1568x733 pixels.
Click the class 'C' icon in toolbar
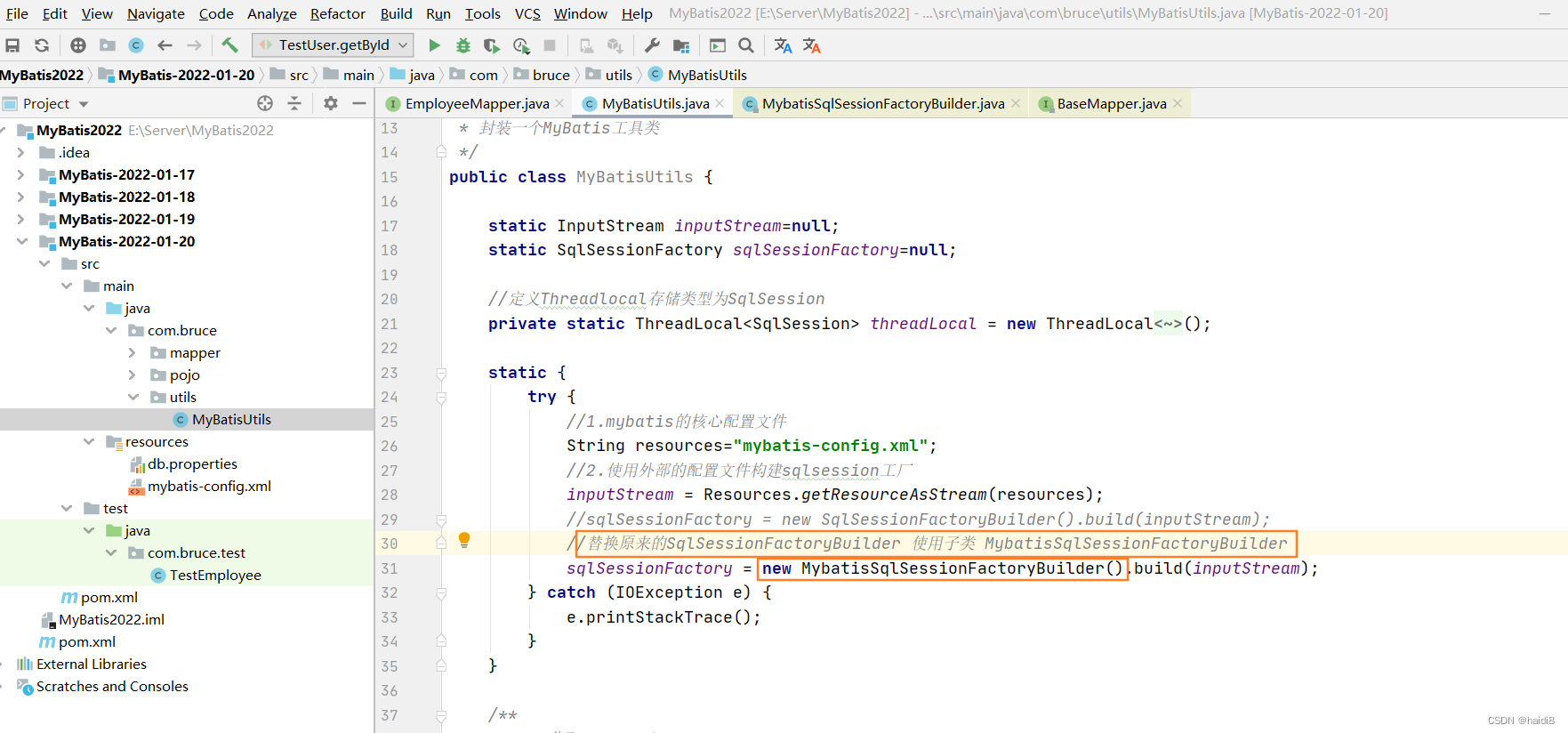click(x=136, y=45)
